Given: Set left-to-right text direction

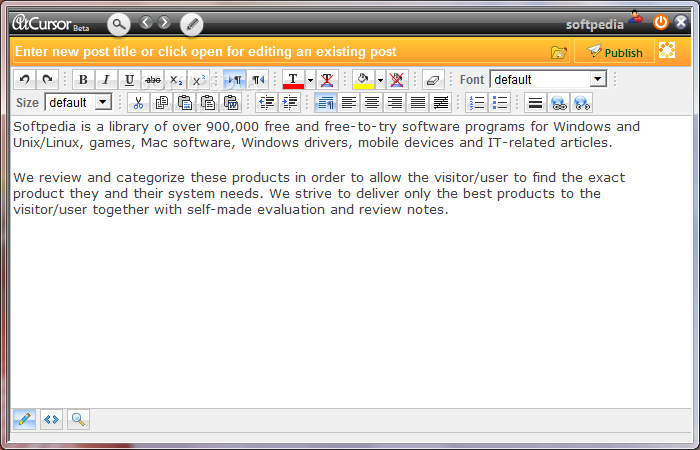Looking at the screenshot, I should pos(234,80).
